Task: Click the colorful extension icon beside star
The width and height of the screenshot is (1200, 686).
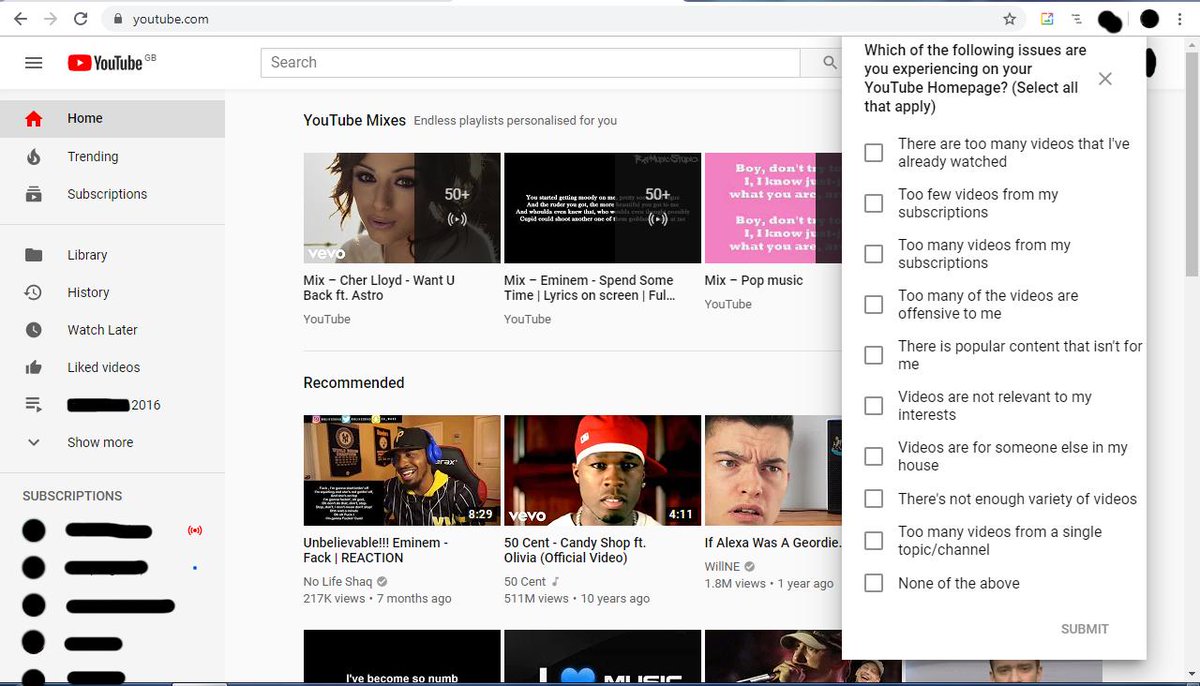Action: pyautogui.click(x=1047, y=19)
